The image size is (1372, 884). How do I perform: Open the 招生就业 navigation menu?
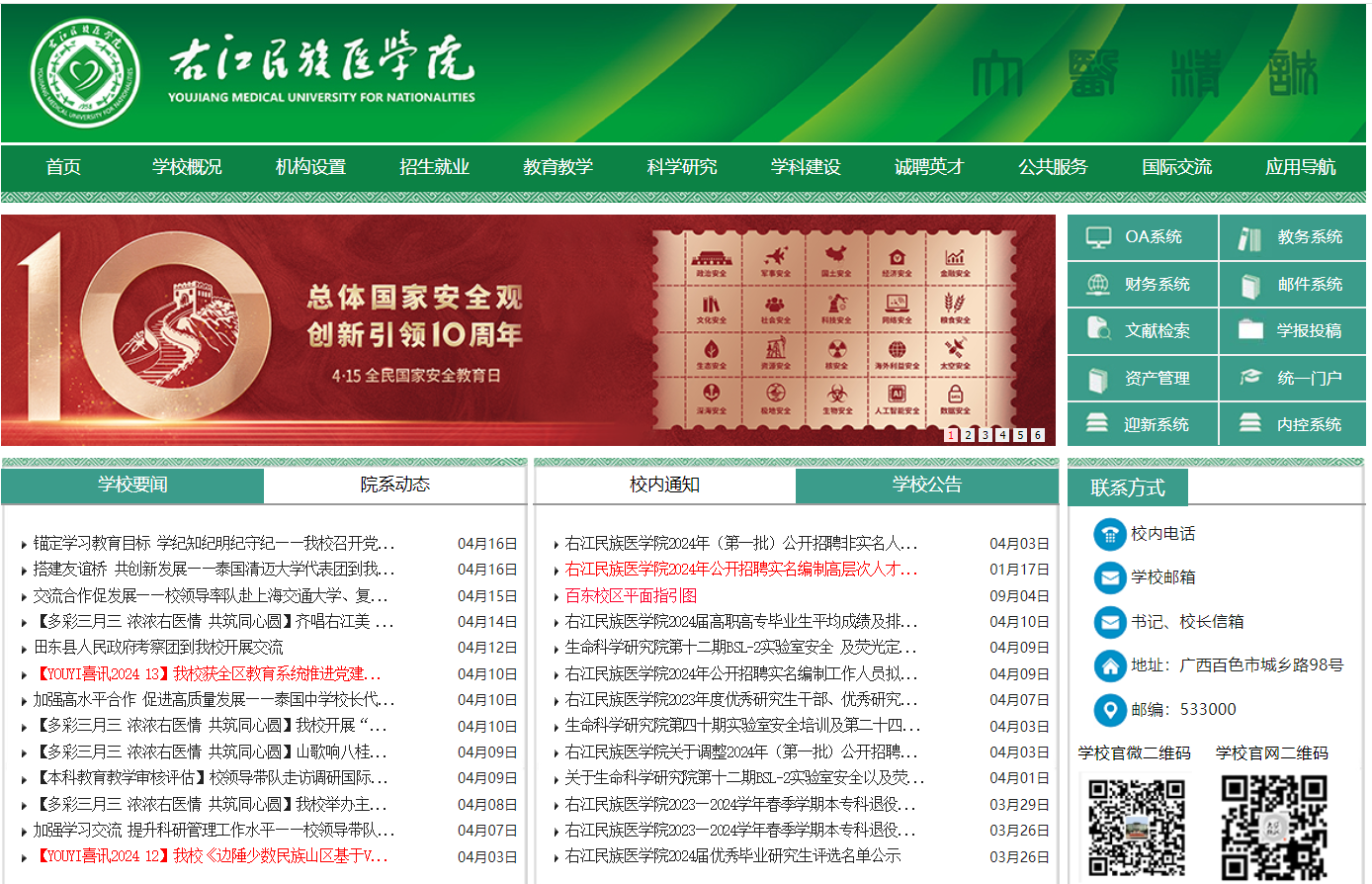coord(434,167)
